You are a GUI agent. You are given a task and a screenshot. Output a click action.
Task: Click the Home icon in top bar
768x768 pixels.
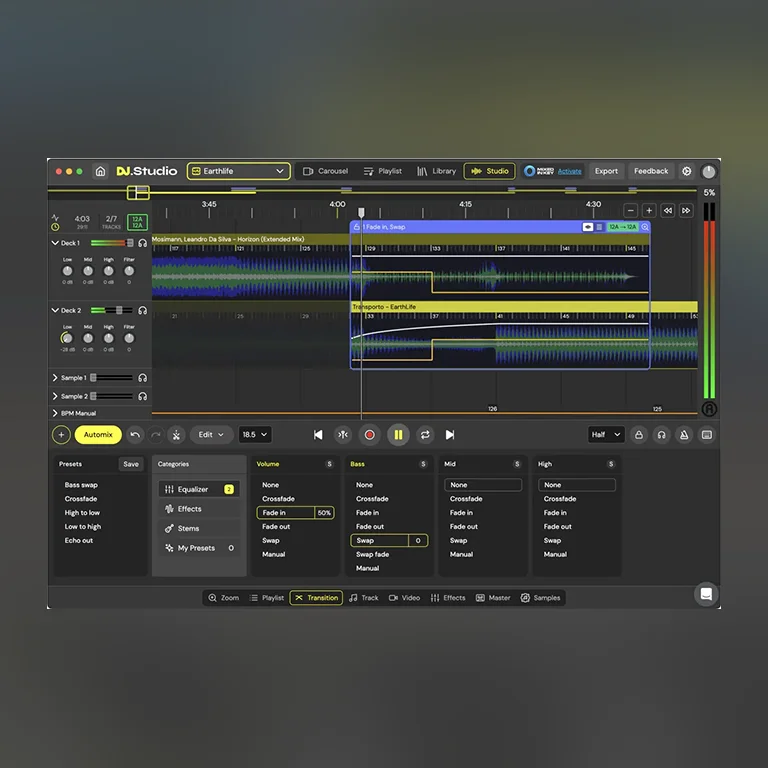100,171
